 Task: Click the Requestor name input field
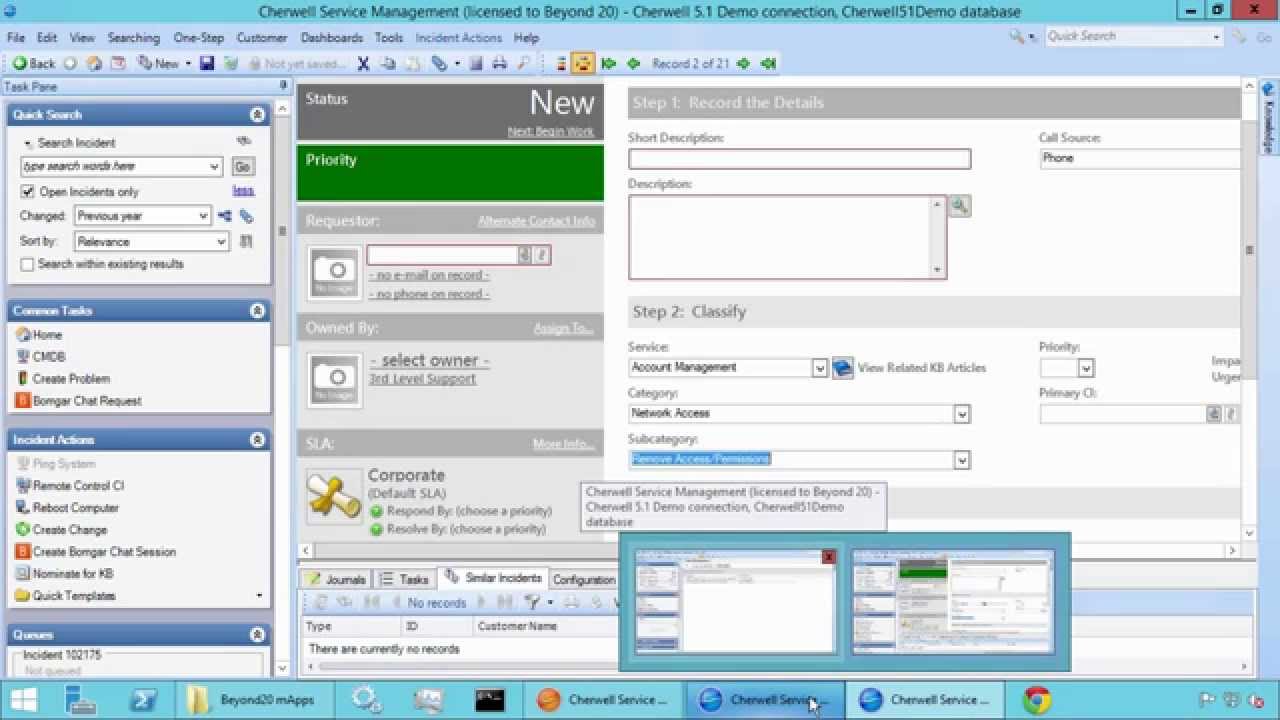(x=441, y=255)
